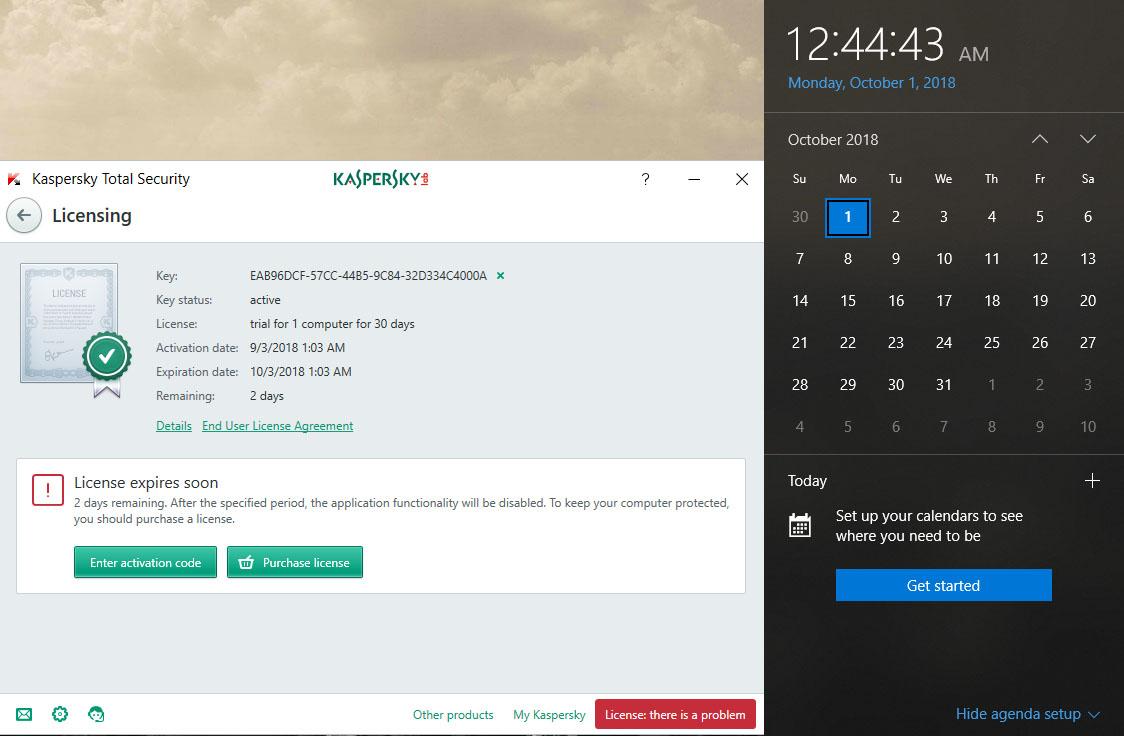This screenshot has height=736, width=1124.
Task: Select October 3 in calendar
Action: click(x=943, y=217)
